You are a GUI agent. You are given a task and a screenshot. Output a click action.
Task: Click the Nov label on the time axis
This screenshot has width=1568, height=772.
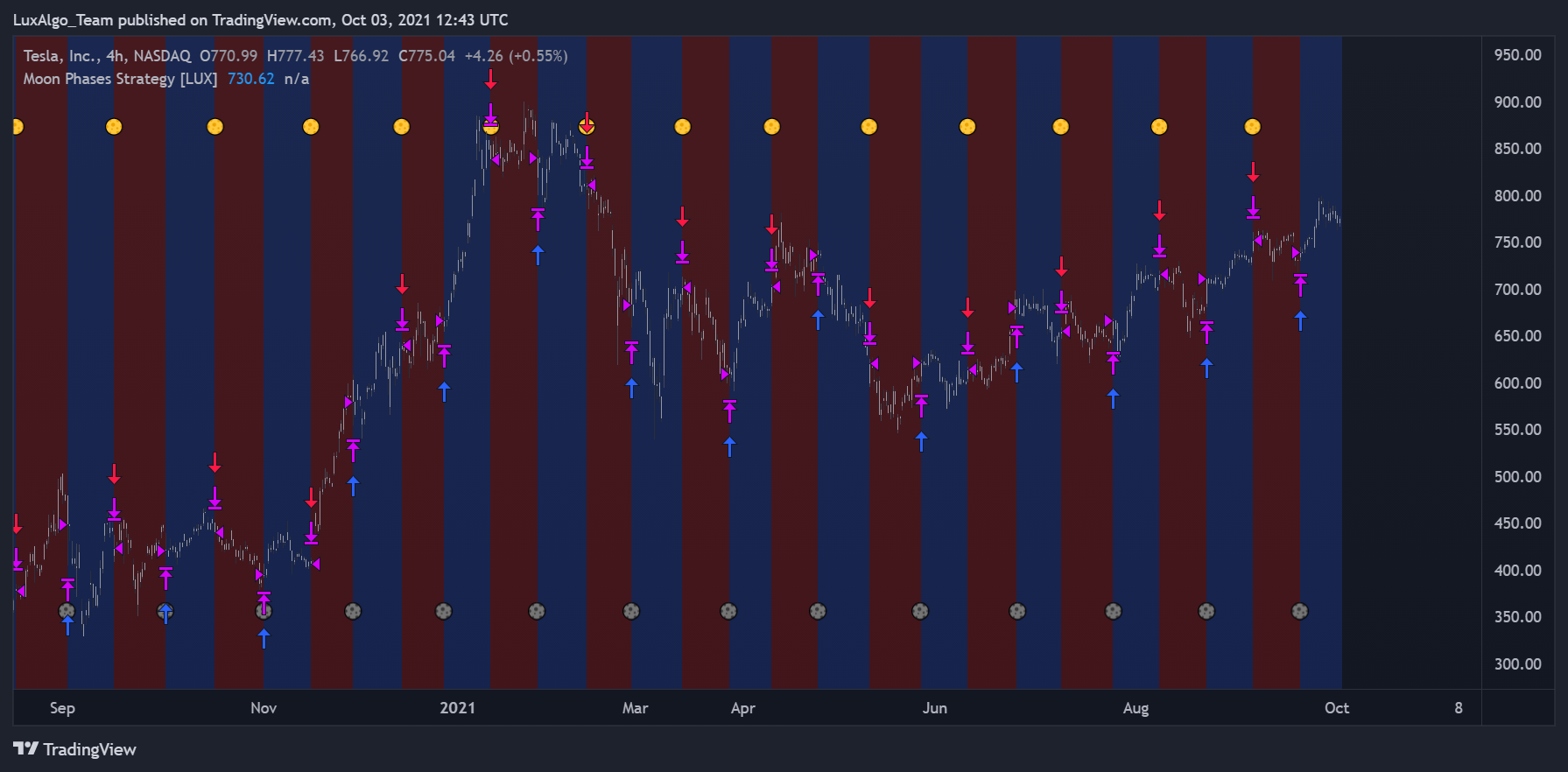(x=264, y=708)
